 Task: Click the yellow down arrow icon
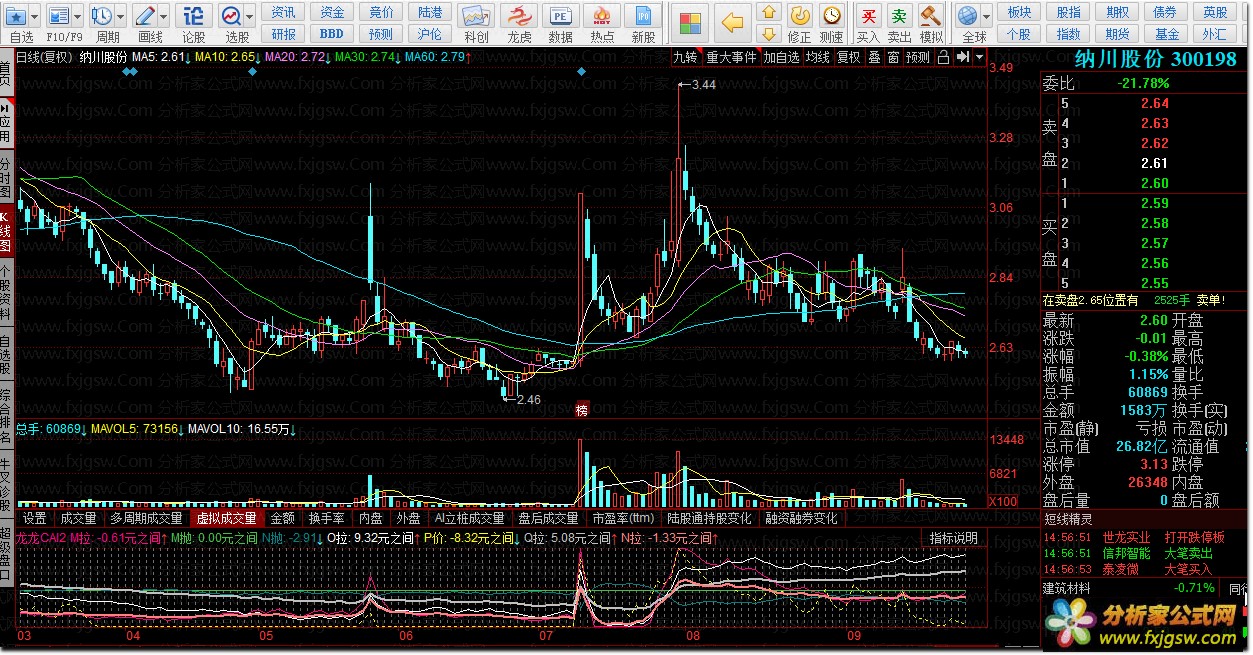[x=768, y=33]
